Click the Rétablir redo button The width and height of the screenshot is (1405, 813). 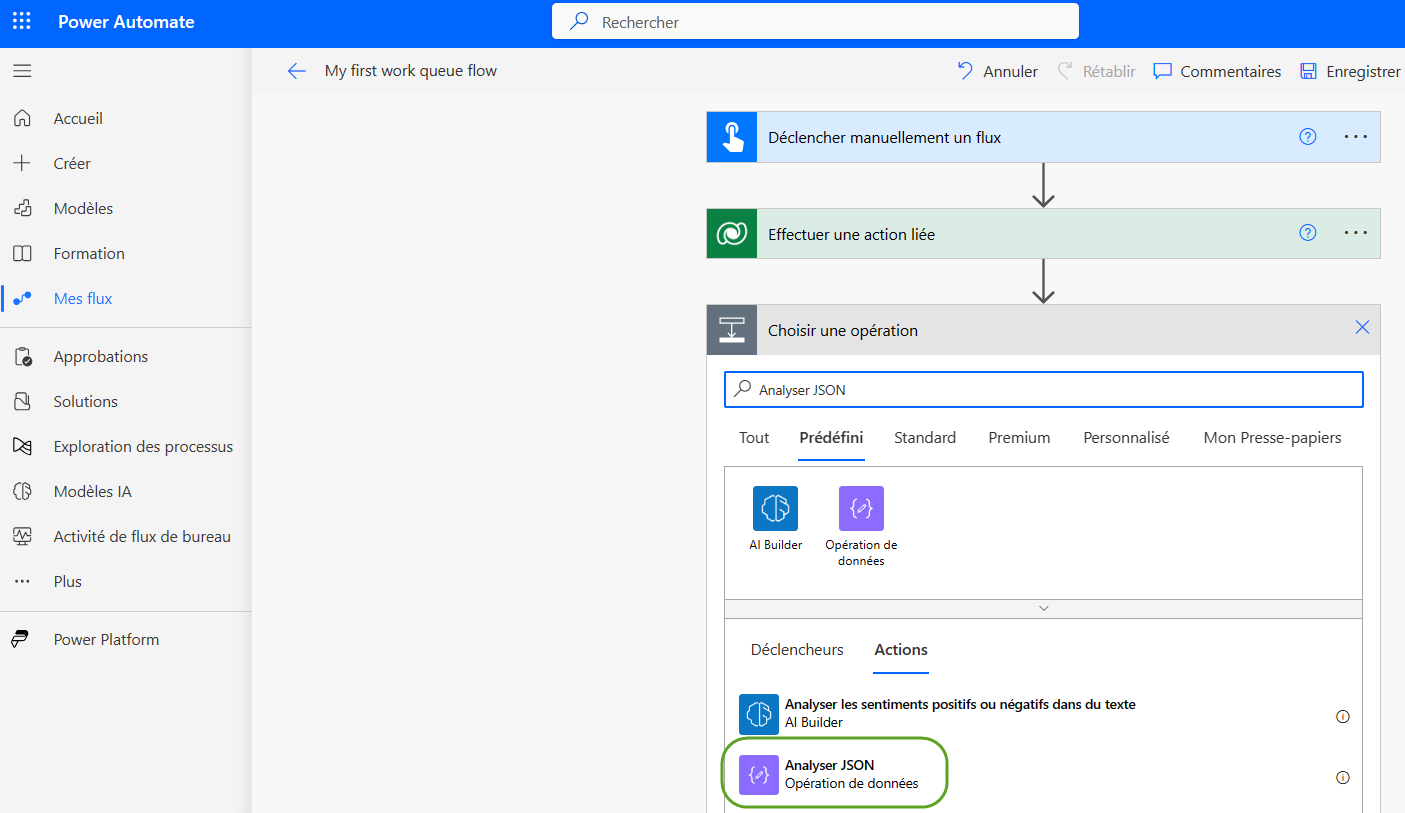(x=1096, y=71)
